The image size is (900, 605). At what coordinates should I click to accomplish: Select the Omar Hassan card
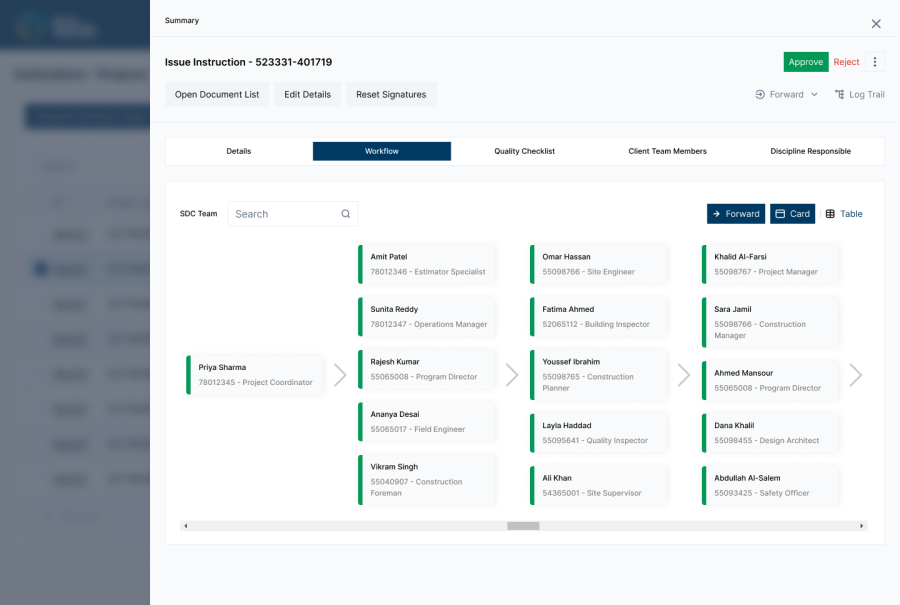[x=598, y=264]
